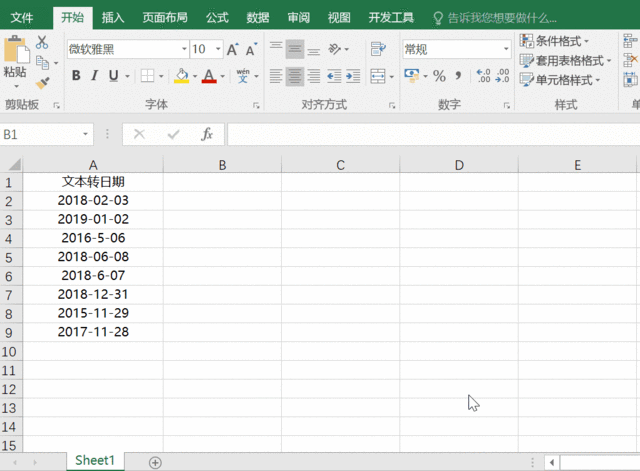Click the Insert Function fx icon
Viewport: 640px width, 471px height.
click(207, 134)
